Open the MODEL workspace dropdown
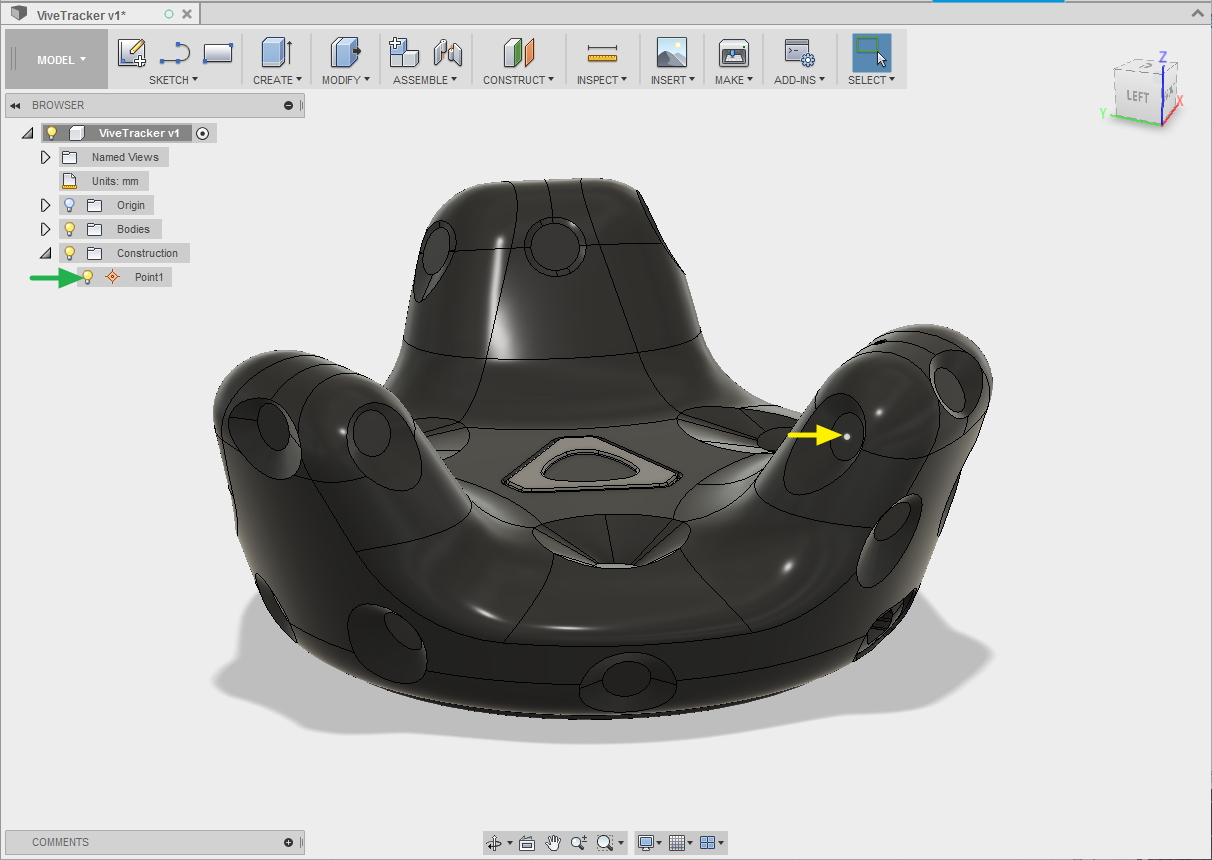The image size is (1212, 860). [x=61, y=59]
